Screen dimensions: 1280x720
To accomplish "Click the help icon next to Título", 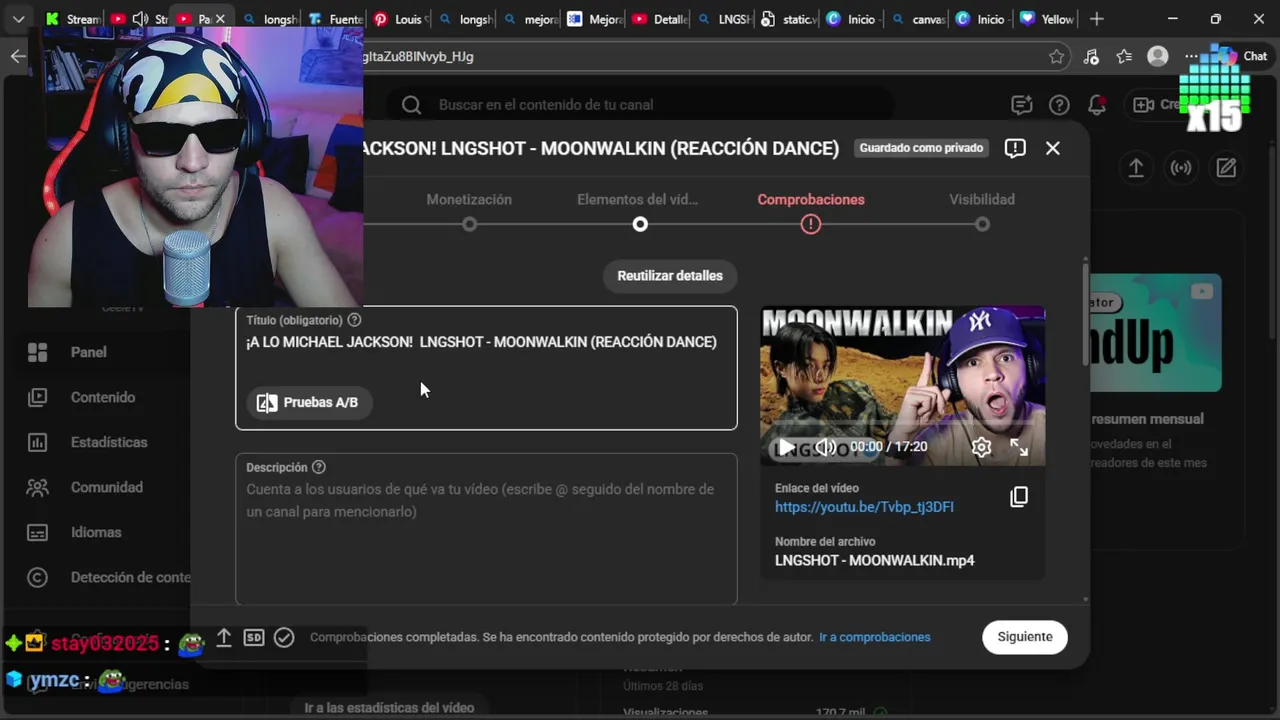I will click(354, 320).
